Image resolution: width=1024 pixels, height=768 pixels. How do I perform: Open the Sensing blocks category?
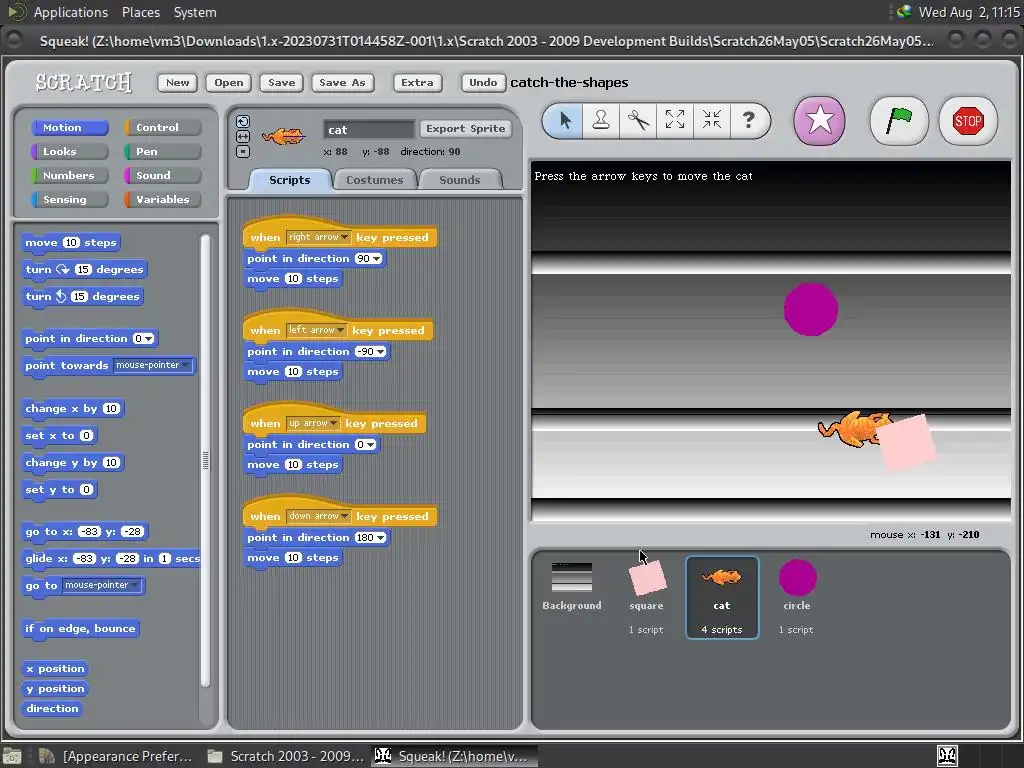69,200
